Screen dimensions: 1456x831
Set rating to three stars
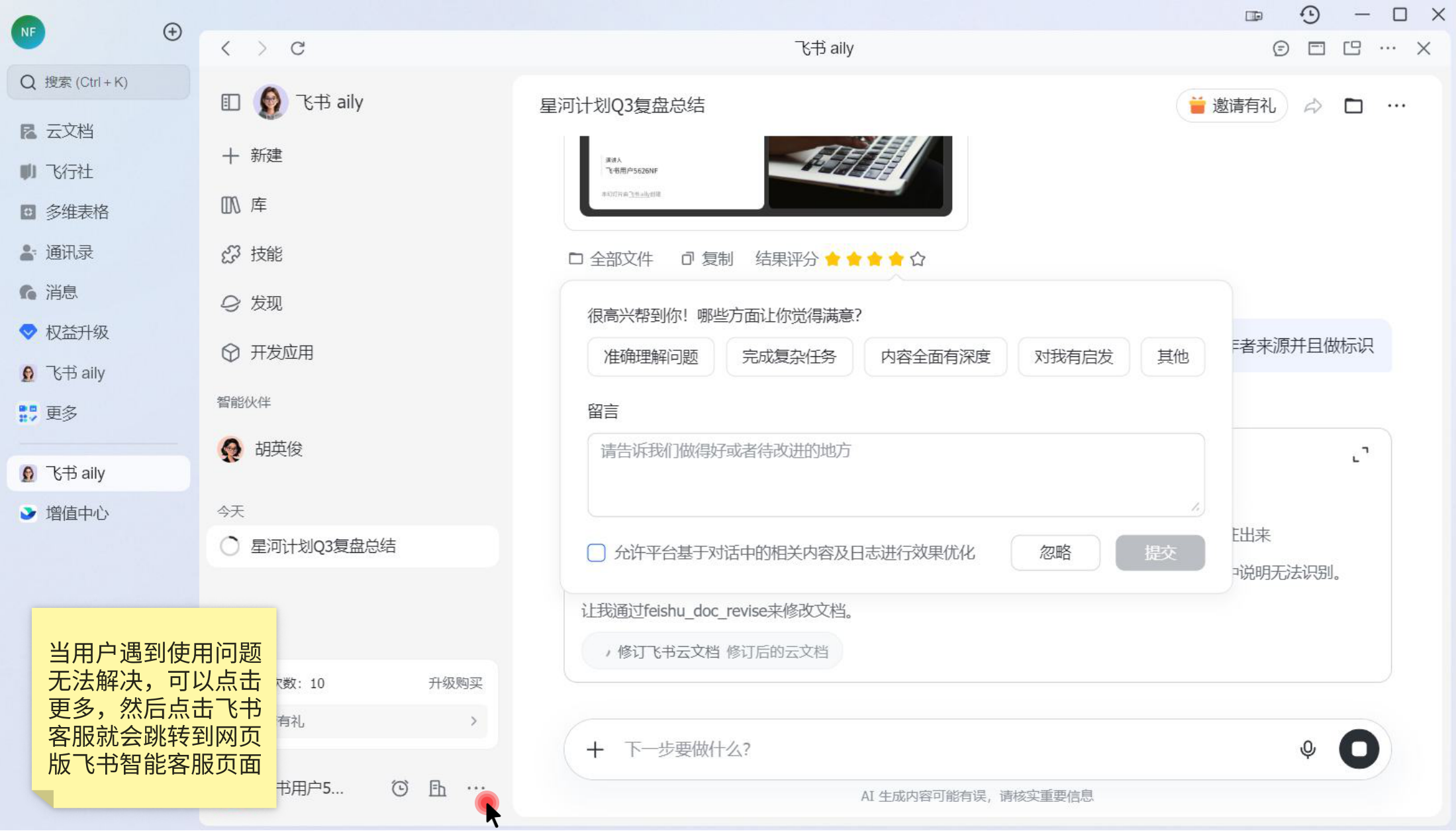point(875,259)
